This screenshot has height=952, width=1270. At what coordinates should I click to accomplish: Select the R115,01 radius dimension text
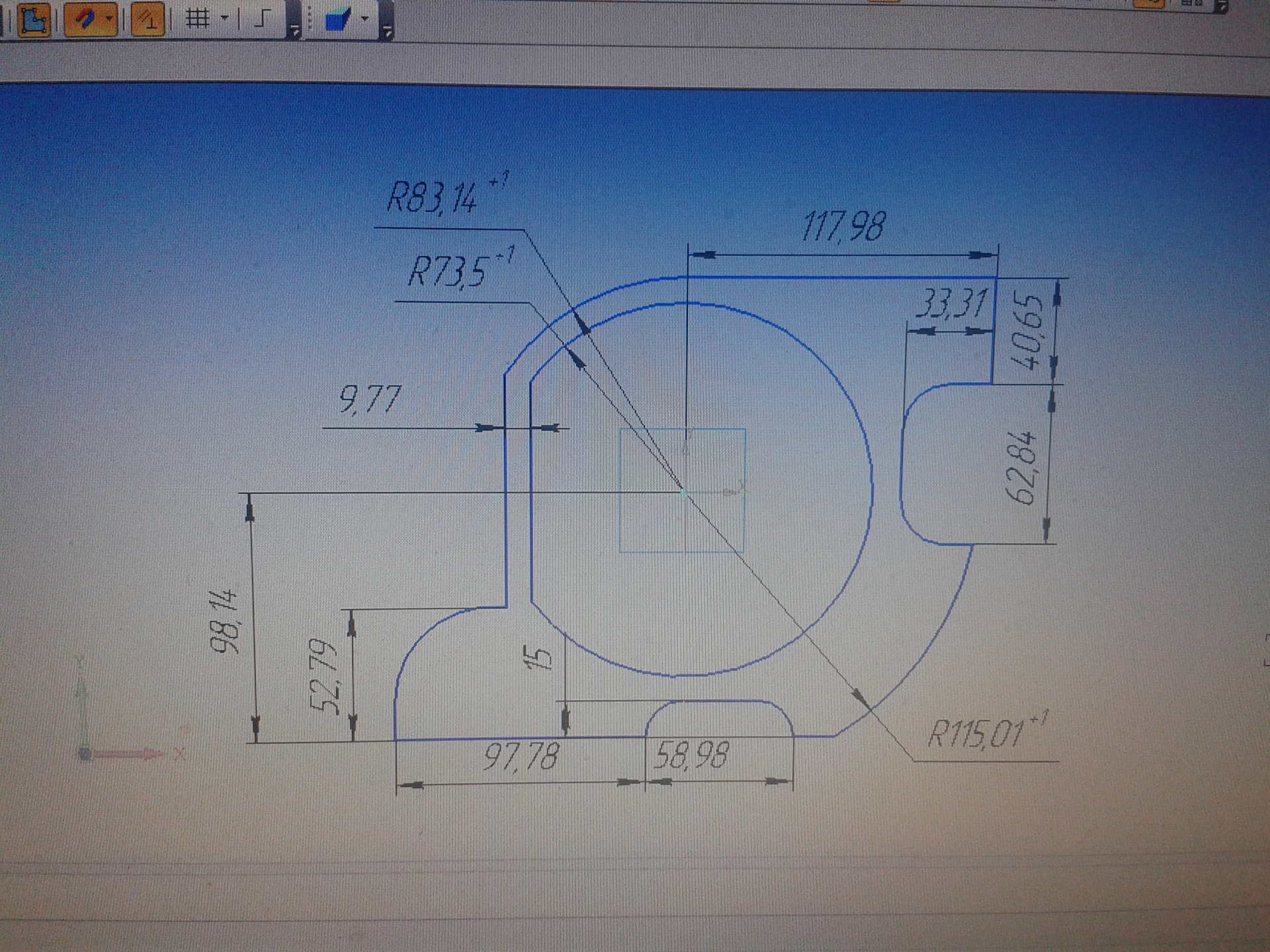click(977, 733)
